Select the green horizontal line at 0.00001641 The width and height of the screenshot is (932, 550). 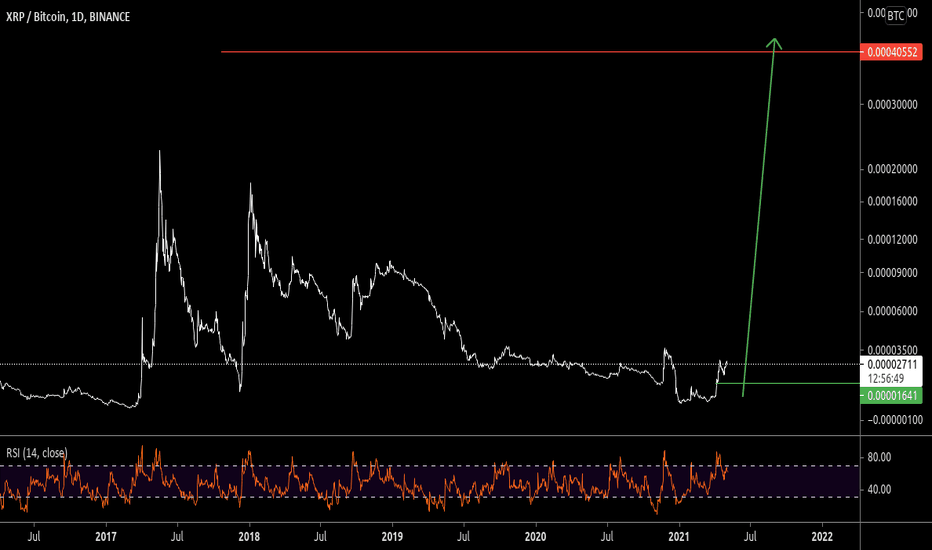(788, 384)
